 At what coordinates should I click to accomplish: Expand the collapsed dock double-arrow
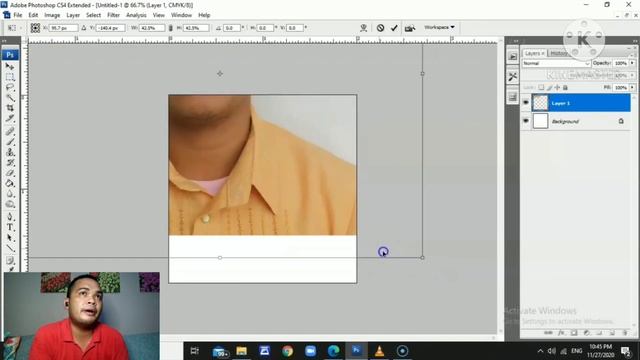[x=516, y=41]
